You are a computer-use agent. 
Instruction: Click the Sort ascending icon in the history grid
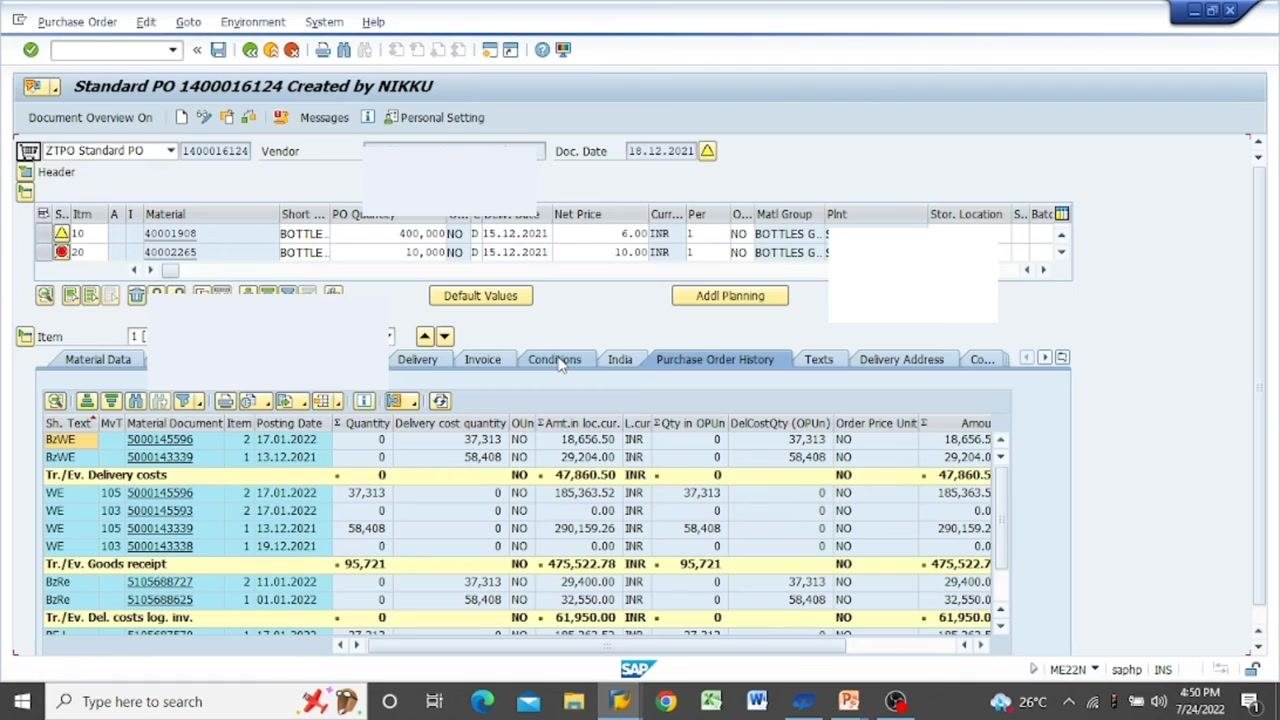point(87,401)
